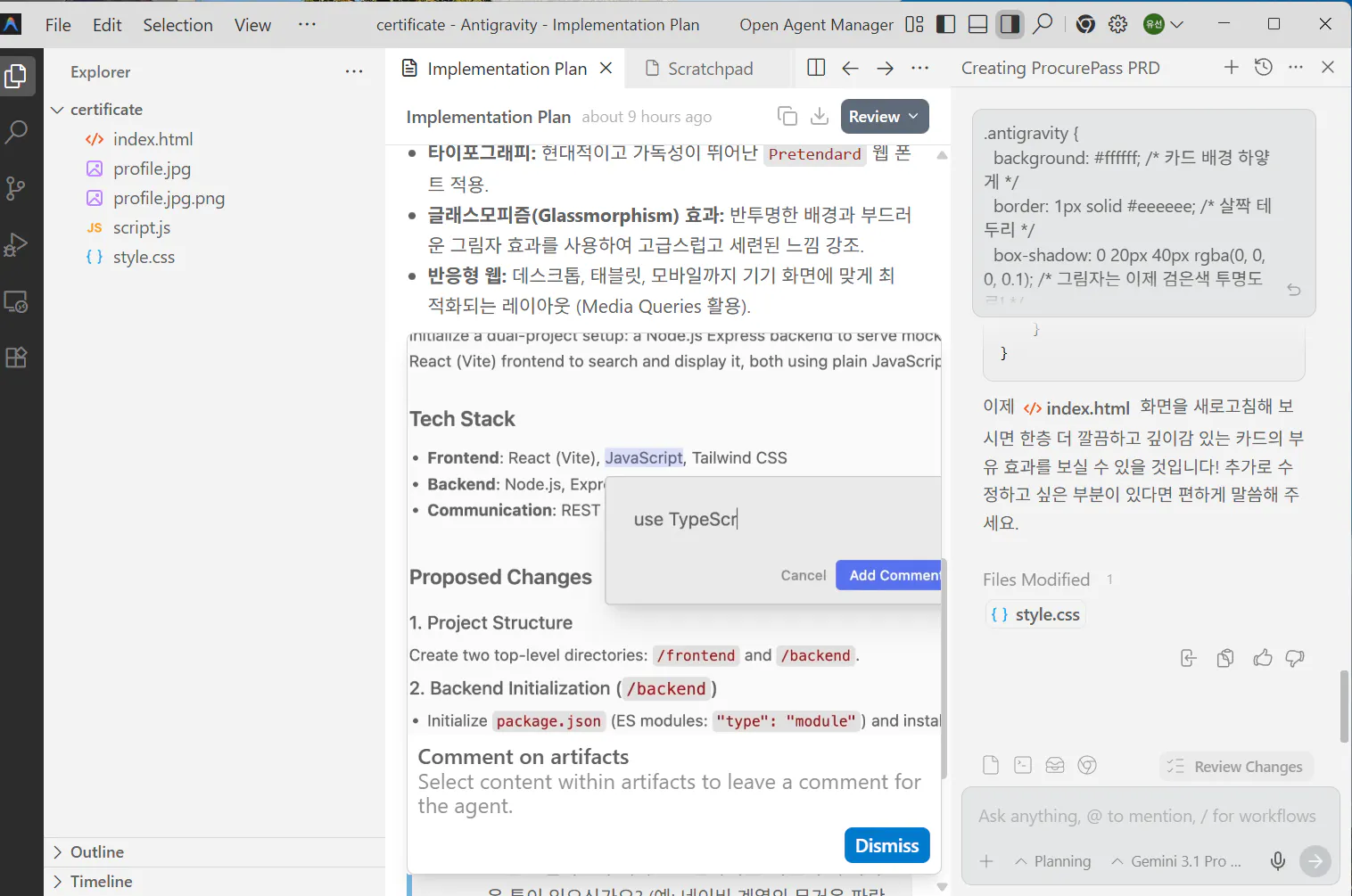This screenshot has height=896, width=1352.
Task: Open the Search panel in the activity bar
Action: coord(18,132)
